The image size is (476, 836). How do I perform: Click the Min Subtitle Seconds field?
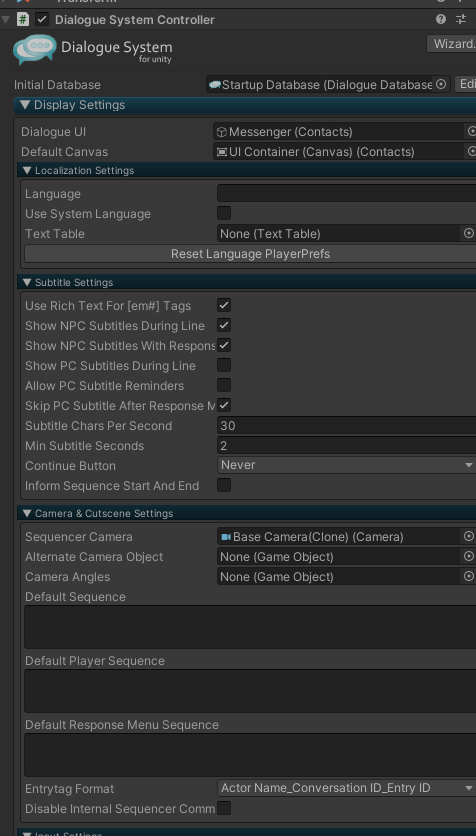[x=346, y=445]
